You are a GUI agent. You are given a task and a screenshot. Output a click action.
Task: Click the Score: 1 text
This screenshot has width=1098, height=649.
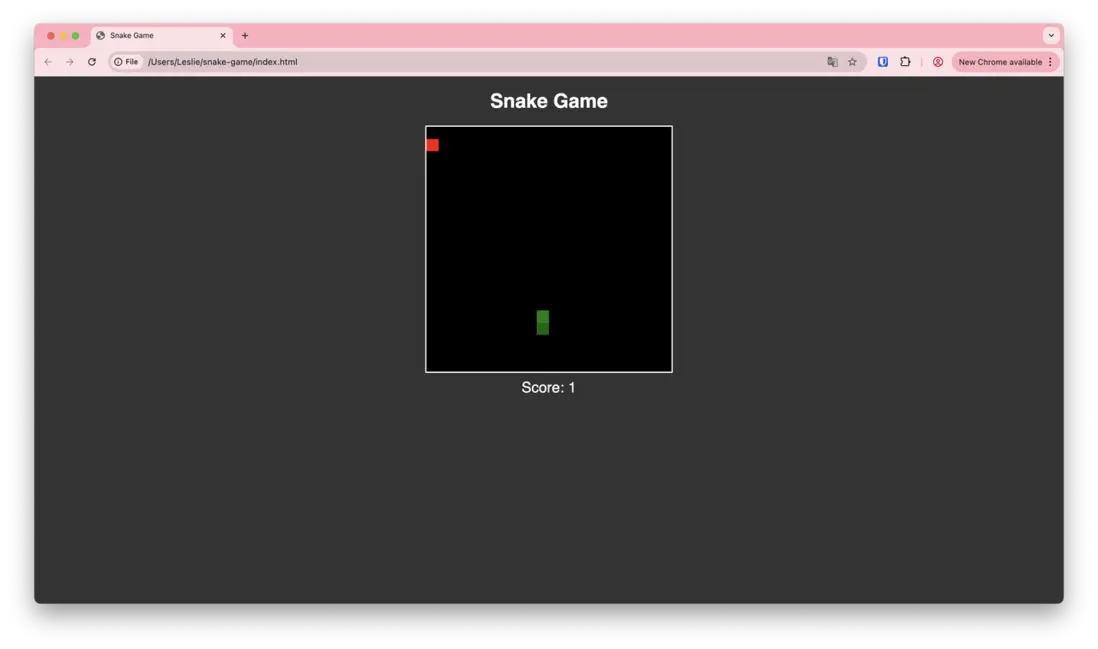pyautogui.click(x=548, y=387)
